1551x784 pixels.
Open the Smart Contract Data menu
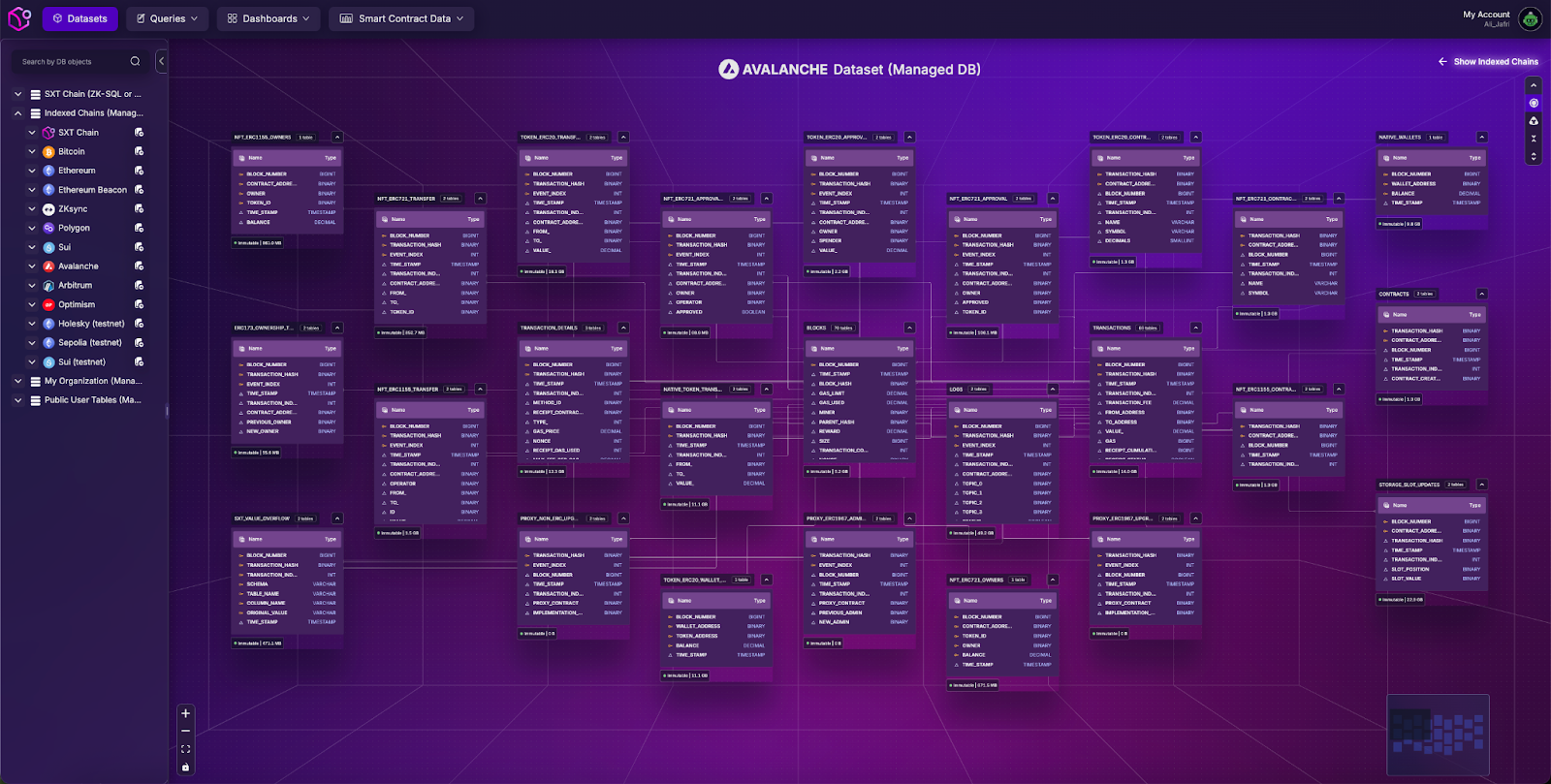click(401, 18)
